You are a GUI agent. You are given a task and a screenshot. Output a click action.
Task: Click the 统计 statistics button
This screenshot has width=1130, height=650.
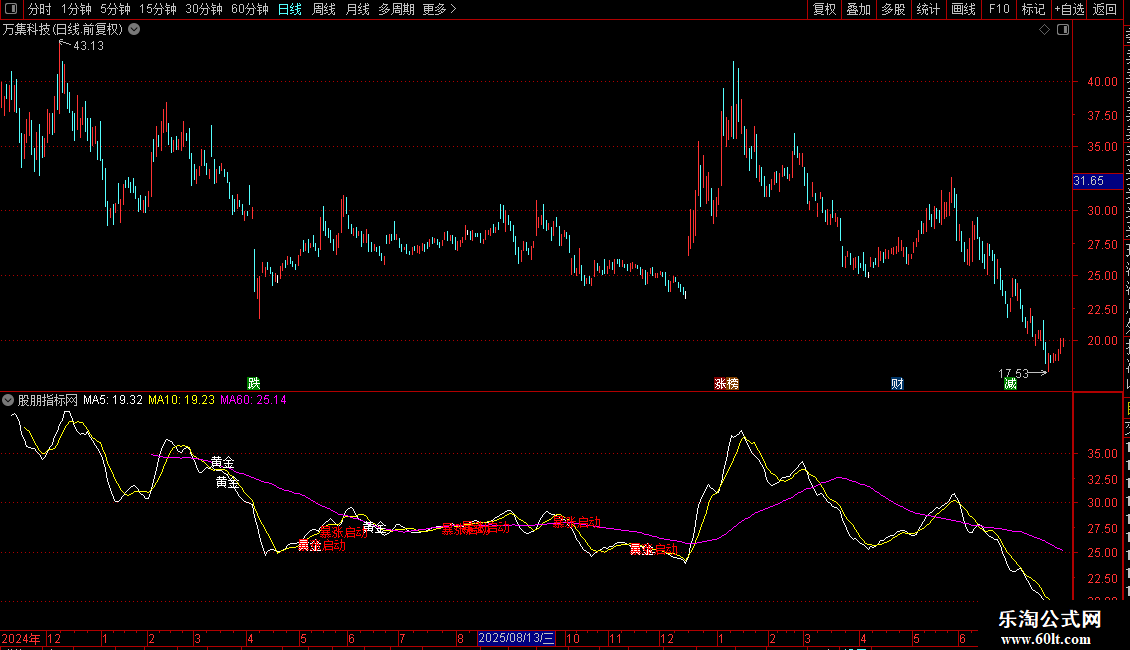928,9
